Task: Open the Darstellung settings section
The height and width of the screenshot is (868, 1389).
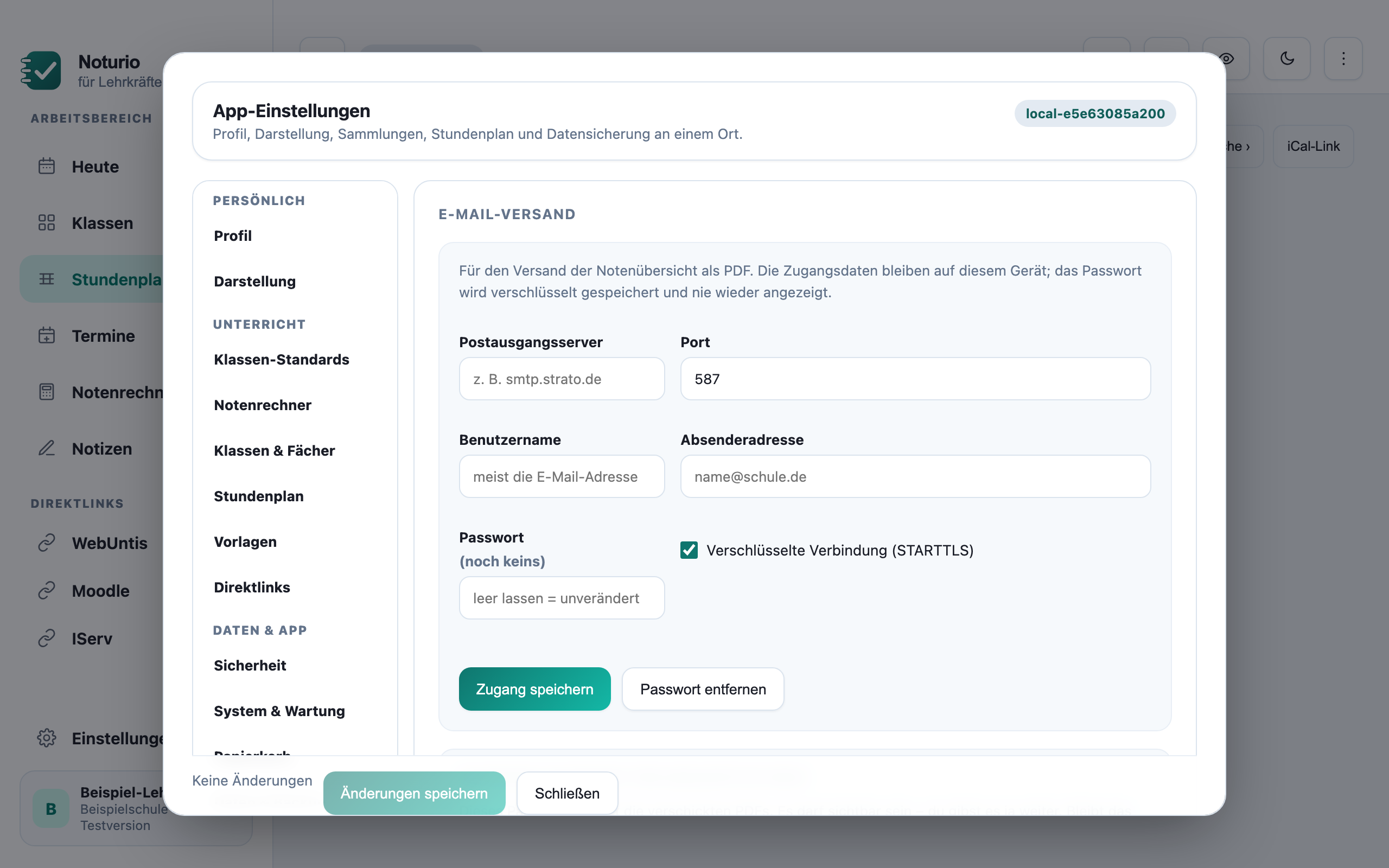Action: click(295, 282)
